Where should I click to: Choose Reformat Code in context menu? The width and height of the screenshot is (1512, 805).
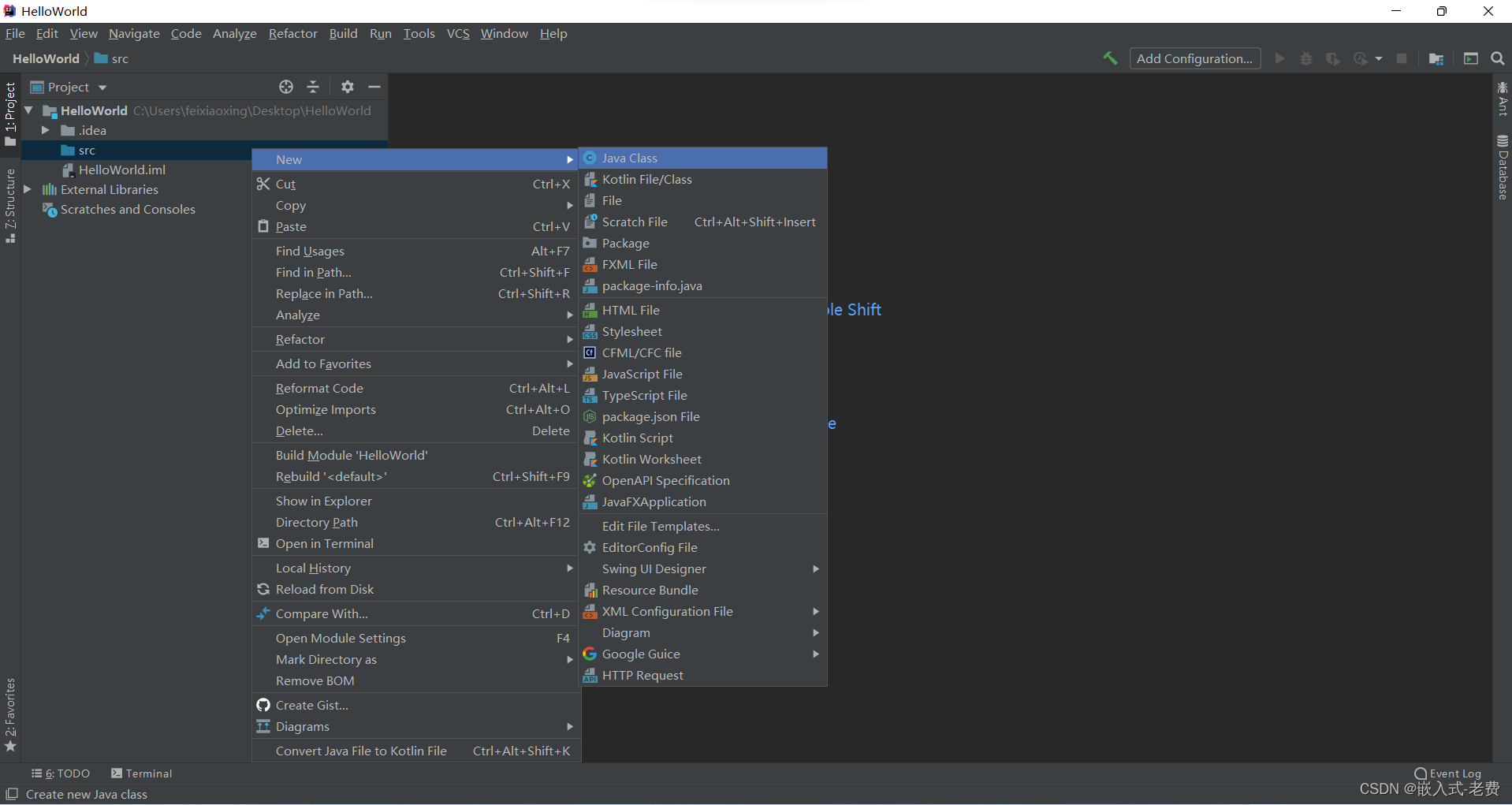click(416, 388)
